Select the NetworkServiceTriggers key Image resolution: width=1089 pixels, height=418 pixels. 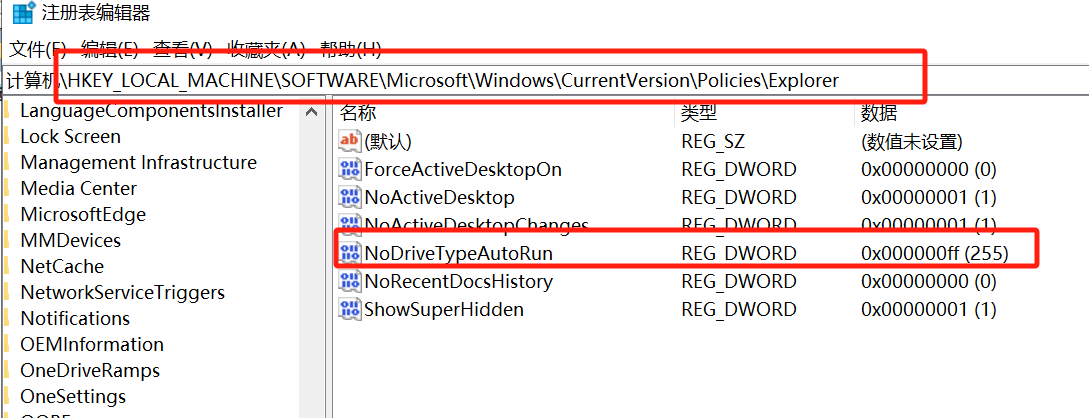click(122, 292)
